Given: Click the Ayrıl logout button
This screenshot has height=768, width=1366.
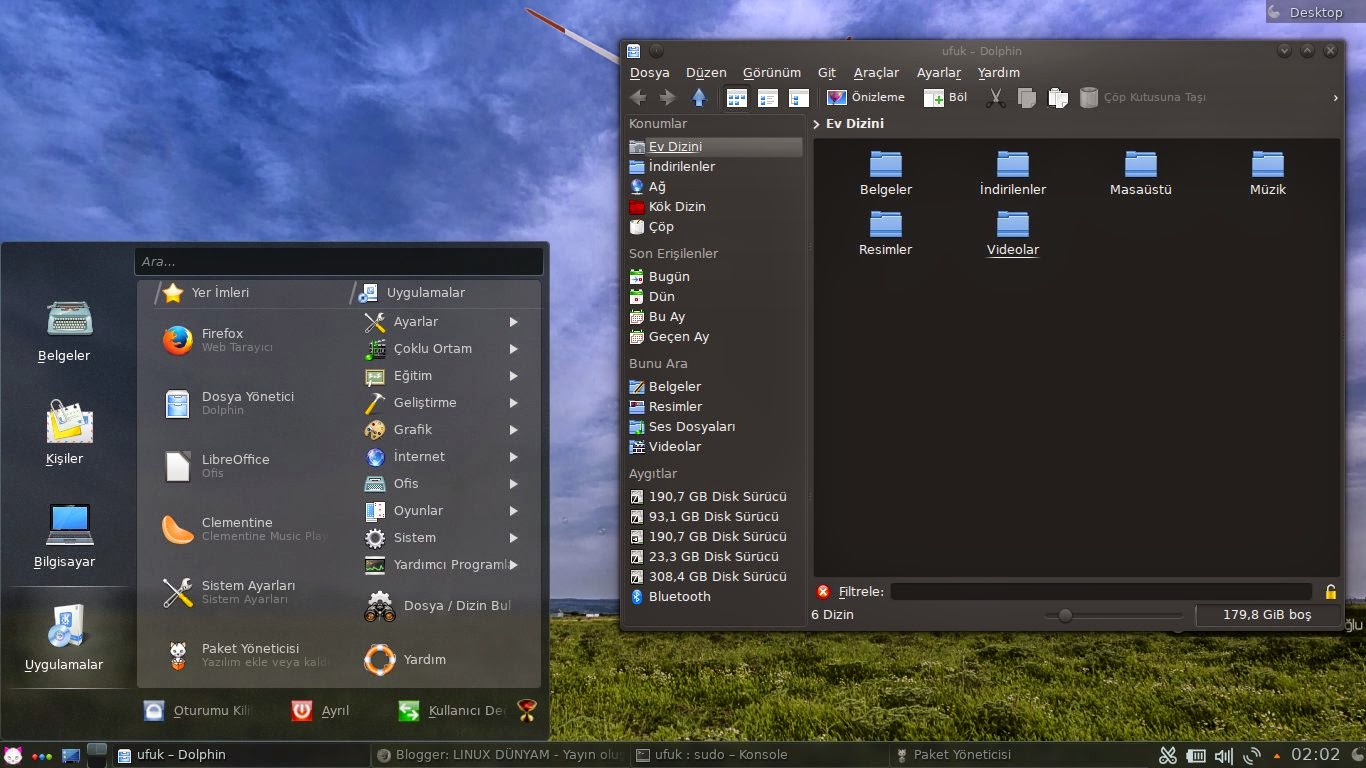Looking at the screenshot, I should [x=320, y=710].
